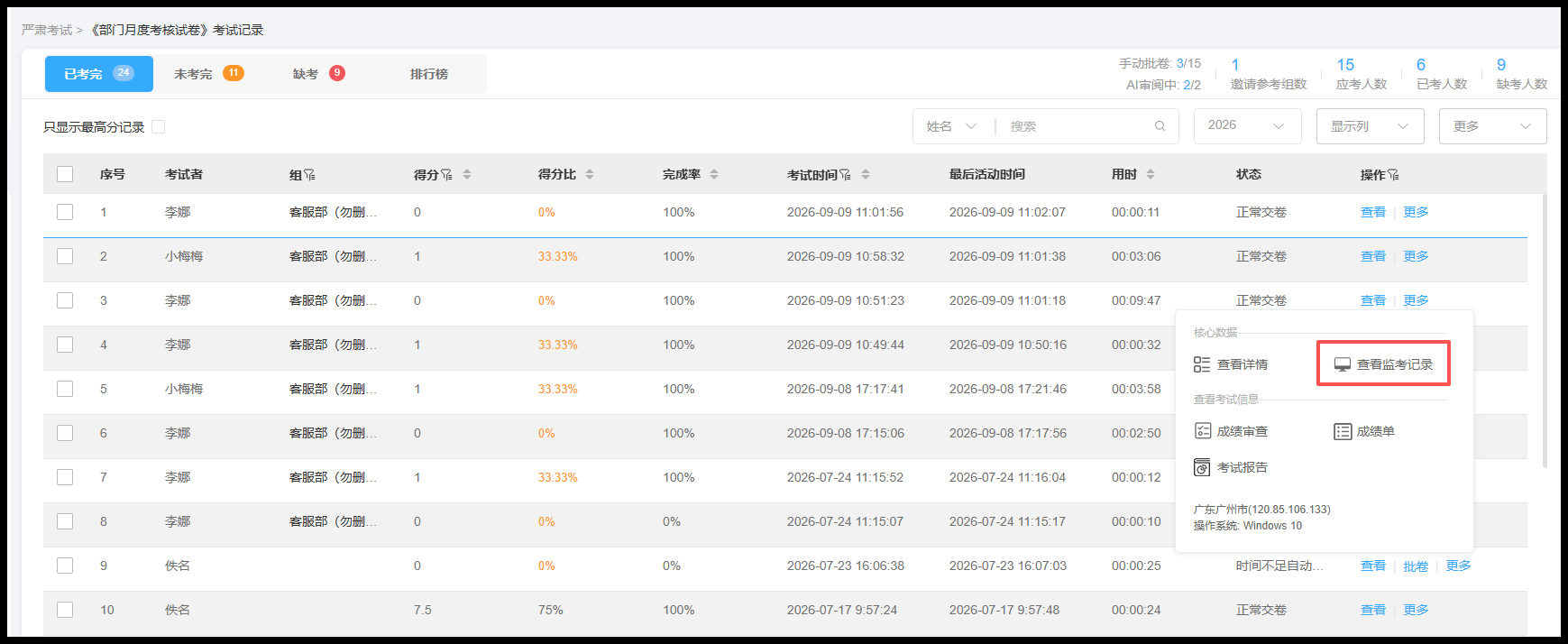This screenshot has height=644, width=1568.
Task: Click 批卷 link in row 9
Action: click(1416, 566)
